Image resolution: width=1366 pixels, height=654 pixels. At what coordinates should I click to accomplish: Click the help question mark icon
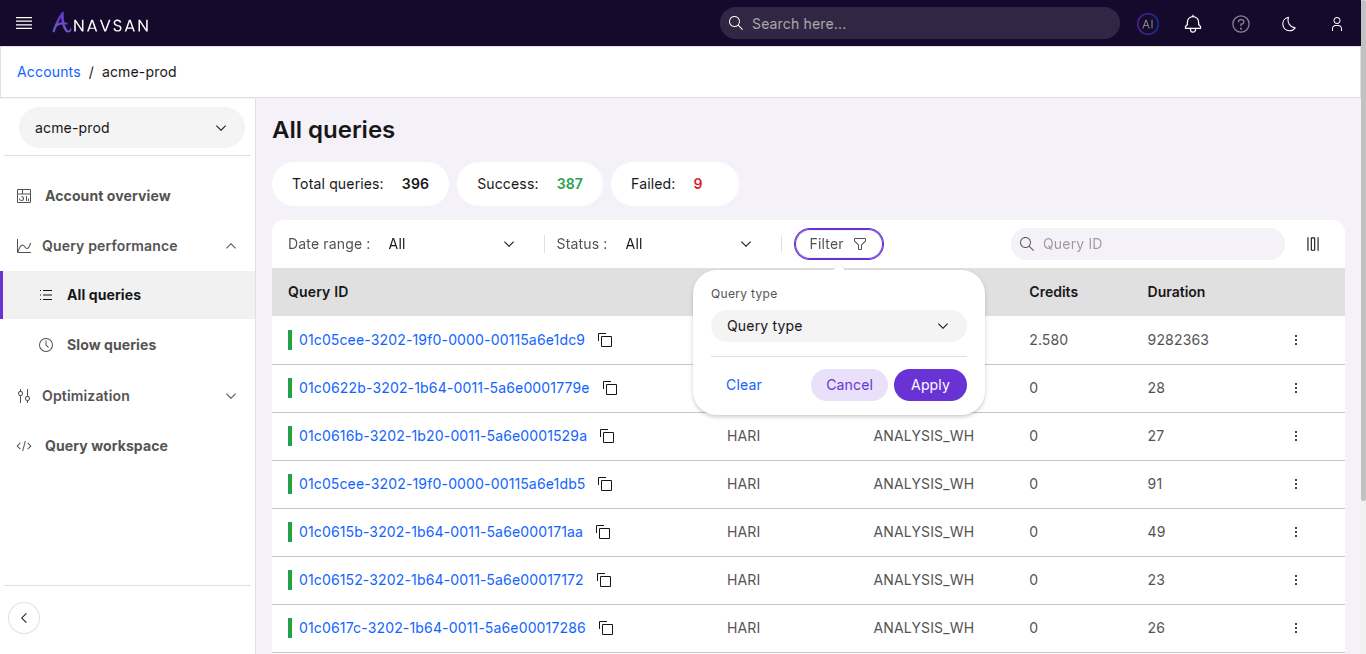1241,24
